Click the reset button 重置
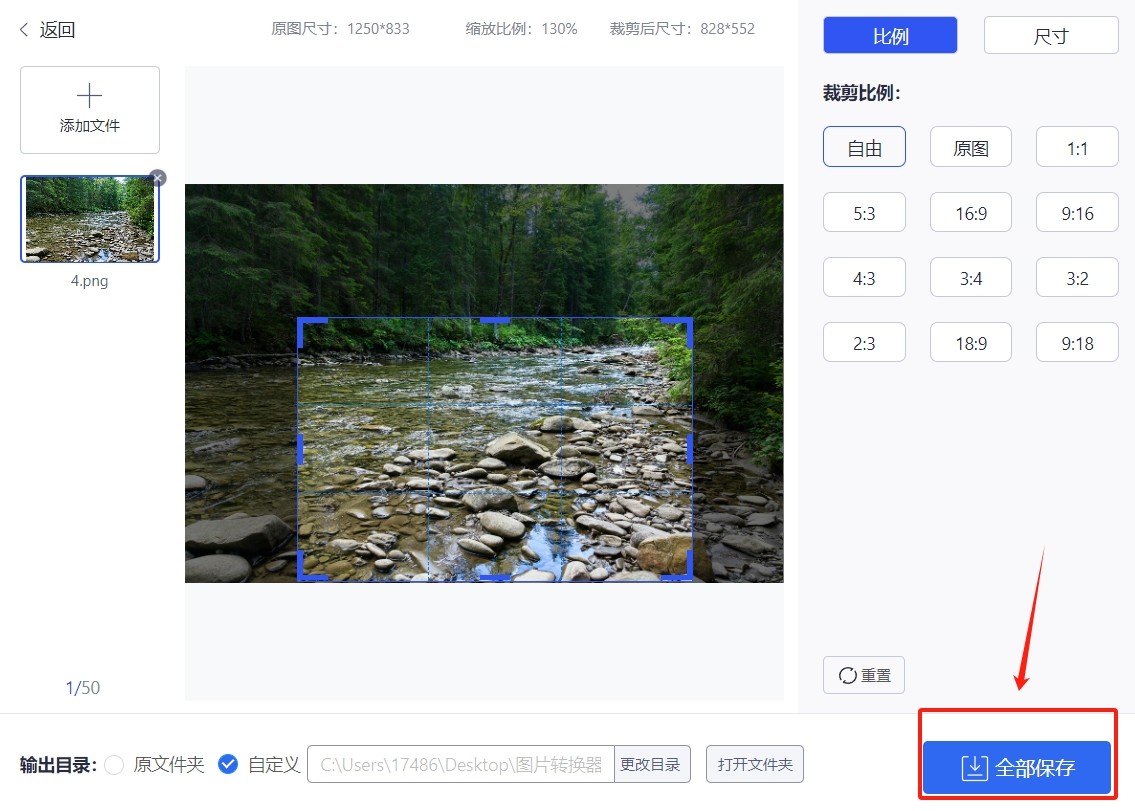The height and width of the screenshot is (811, 1135). pos(864,675)
